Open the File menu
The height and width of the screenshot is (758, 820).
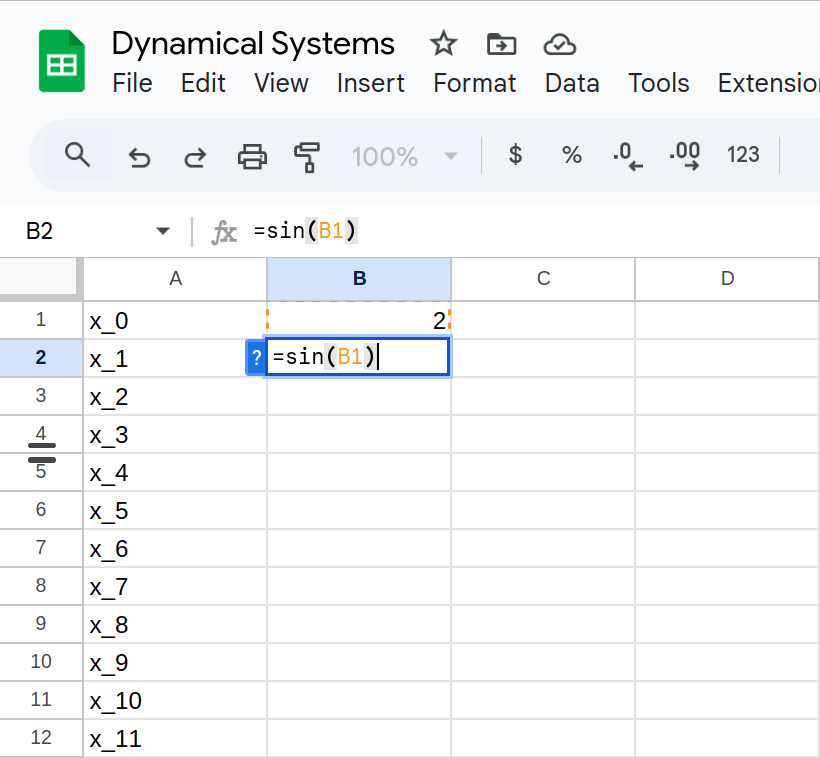click(x=132, y=83)
